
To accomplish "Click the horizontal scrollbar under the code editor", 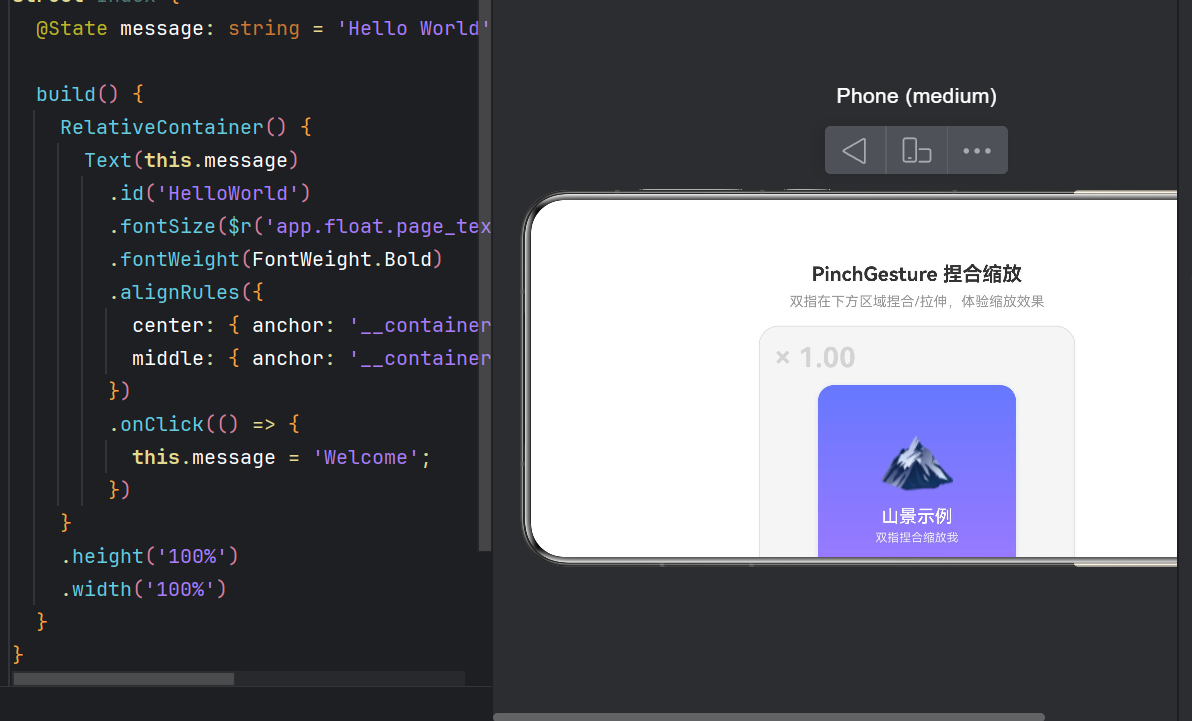I will click(x=124, y=678).
